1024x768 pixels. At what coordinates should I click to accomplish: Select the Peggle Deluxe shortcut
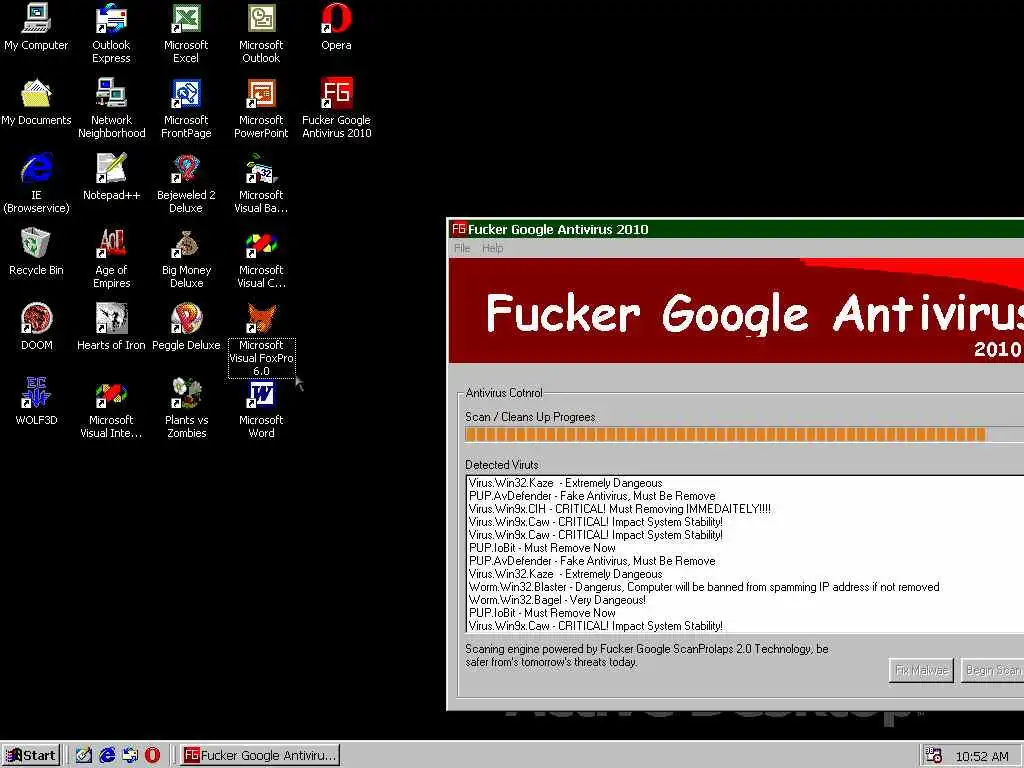click(186, 327)
